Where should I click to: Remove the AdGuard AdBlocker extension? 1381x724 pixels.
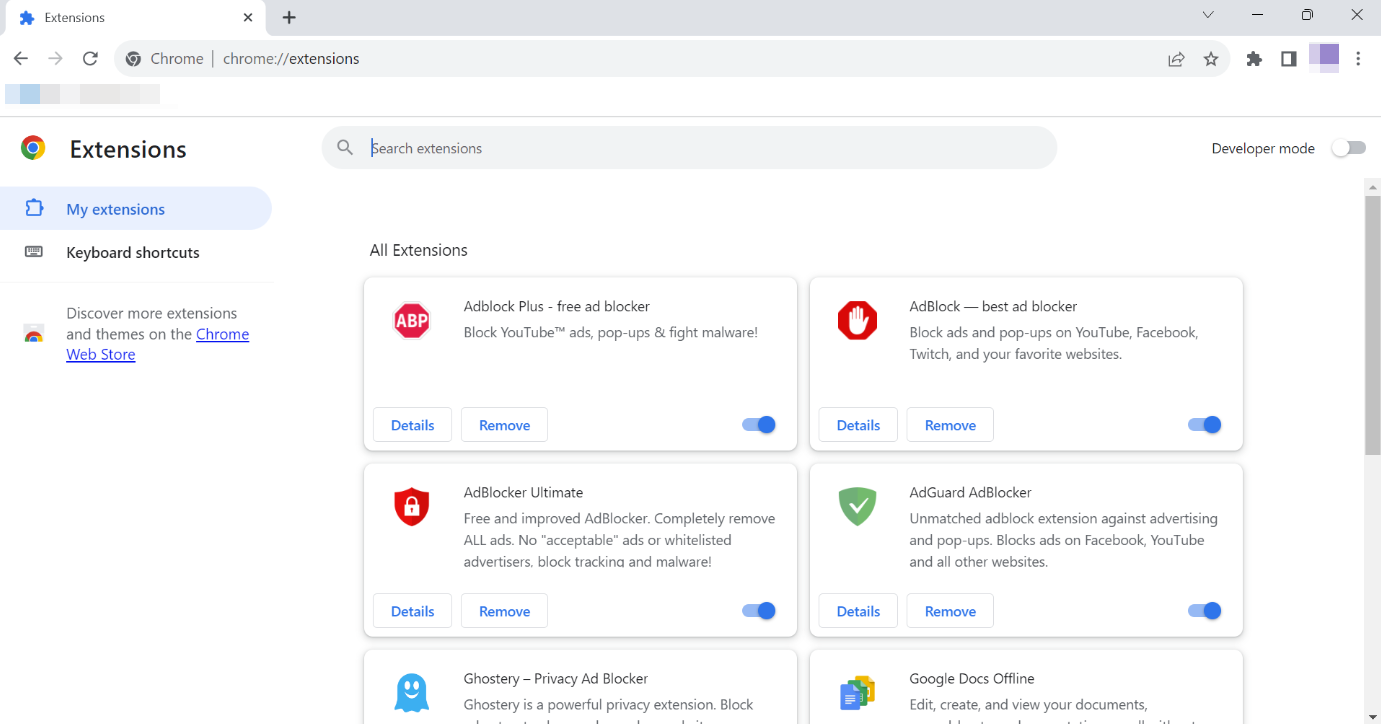click(950, 611)
